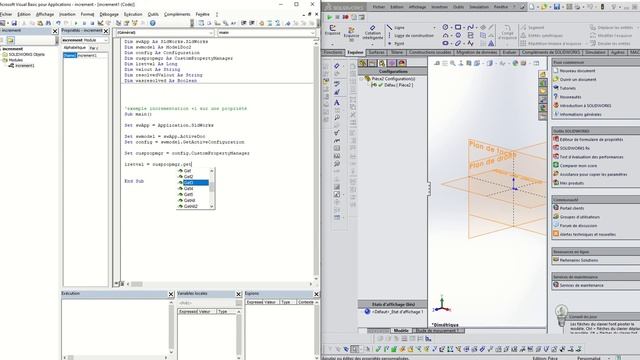640x360 pixels.
Task: Open FeatureManager tree tab icon
Action: pyautogui.click(x=362, y=63)
